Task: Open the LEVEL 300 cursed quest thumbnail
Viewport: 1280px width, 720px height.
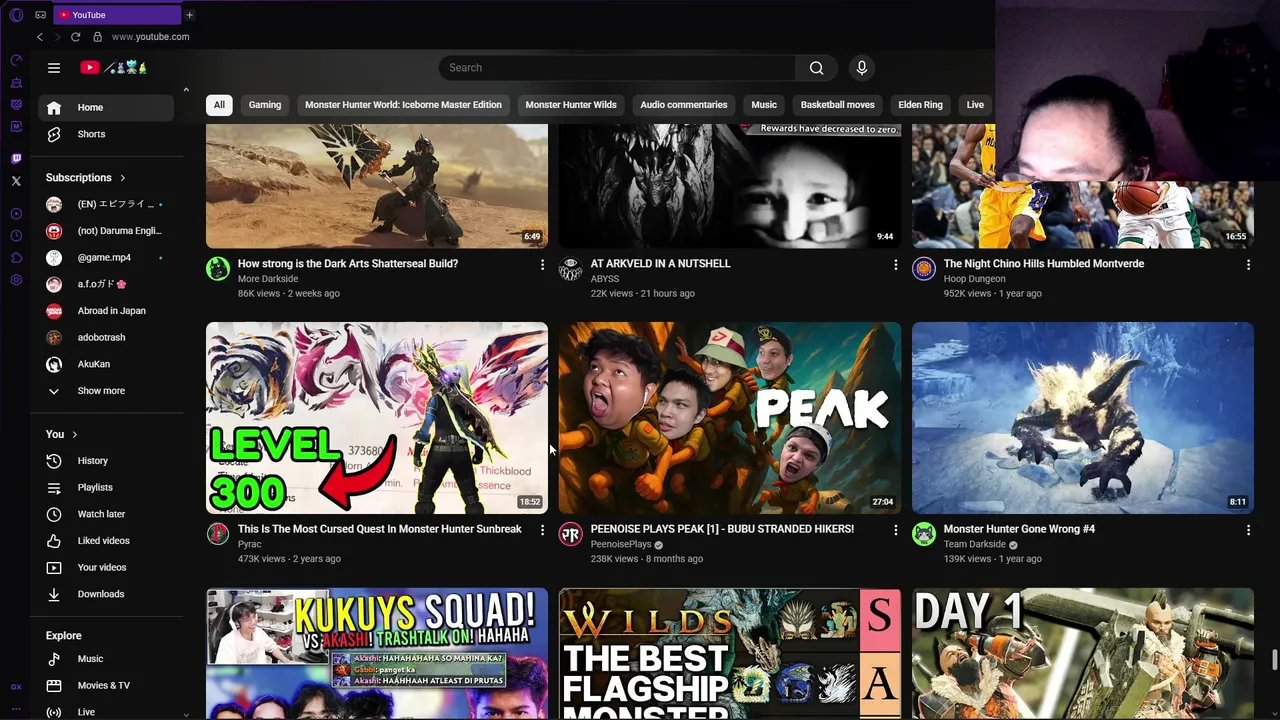Action: (x=377, y=418)
